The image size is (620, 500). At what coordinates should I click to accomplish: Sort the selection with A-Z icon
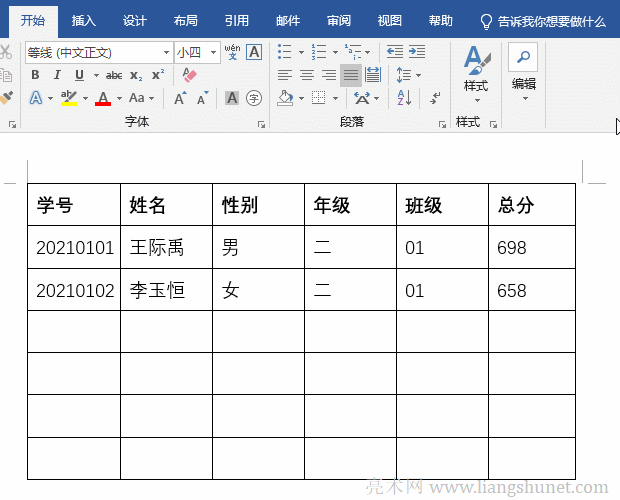[x=404, y=98]
